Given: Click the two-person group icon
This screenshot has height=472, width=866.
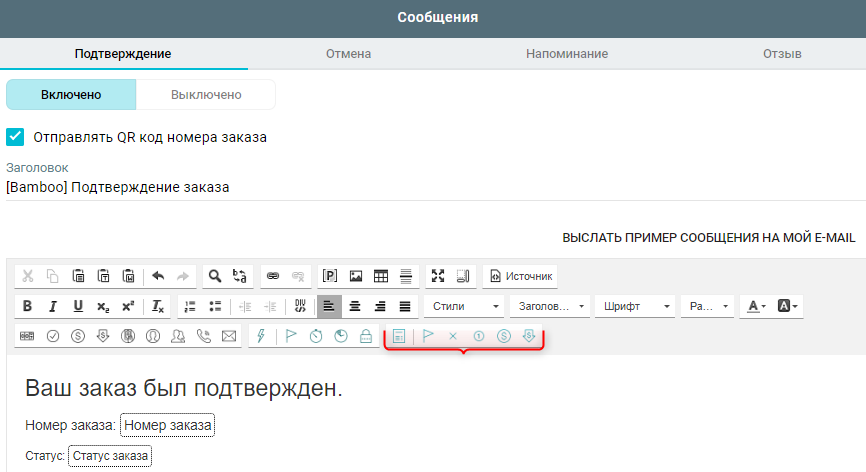Looking at the screenshot, I should coord(178,336).
